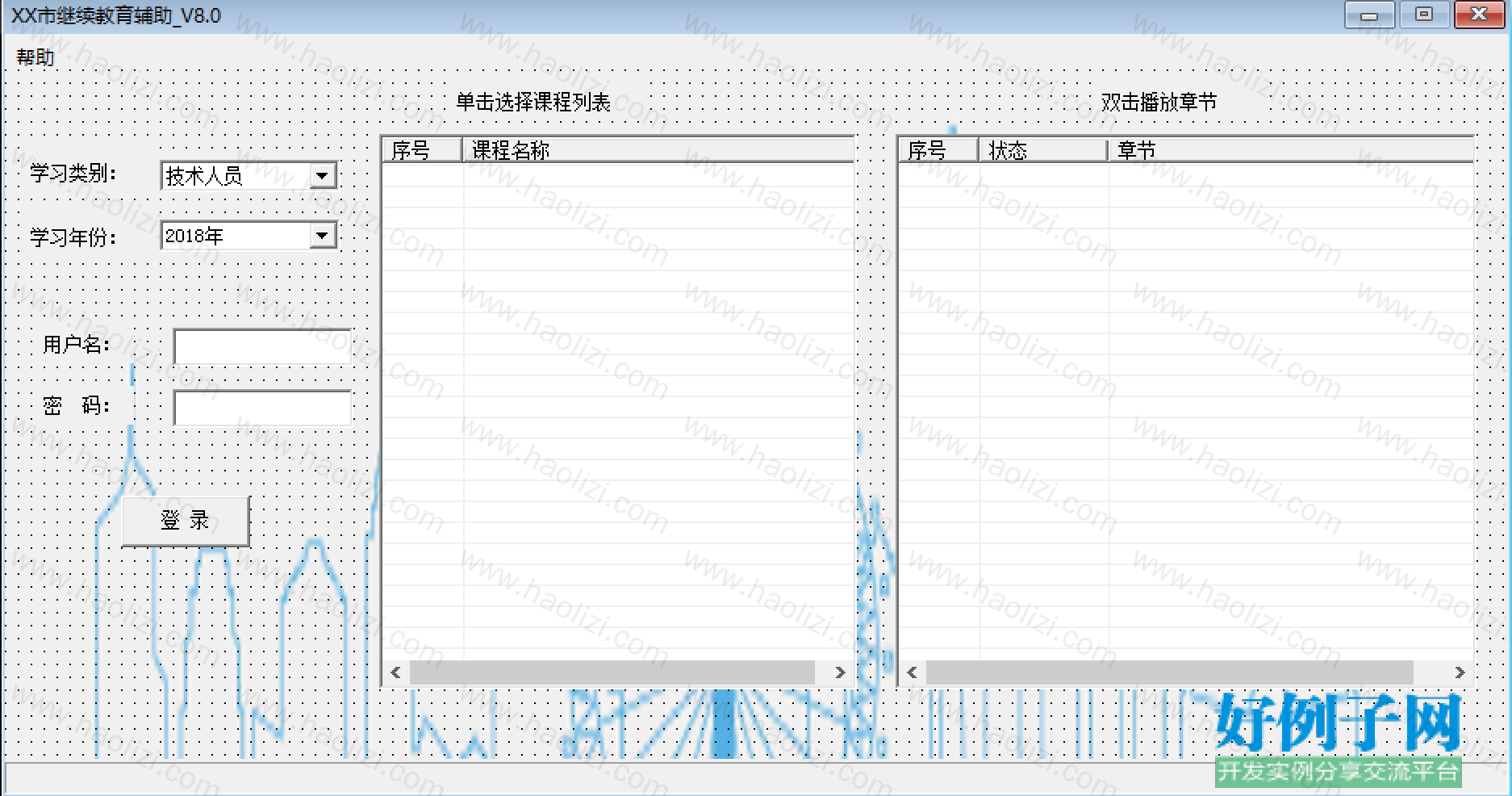
Task: Click the 课程名称 column header
Action: [658, 150]
